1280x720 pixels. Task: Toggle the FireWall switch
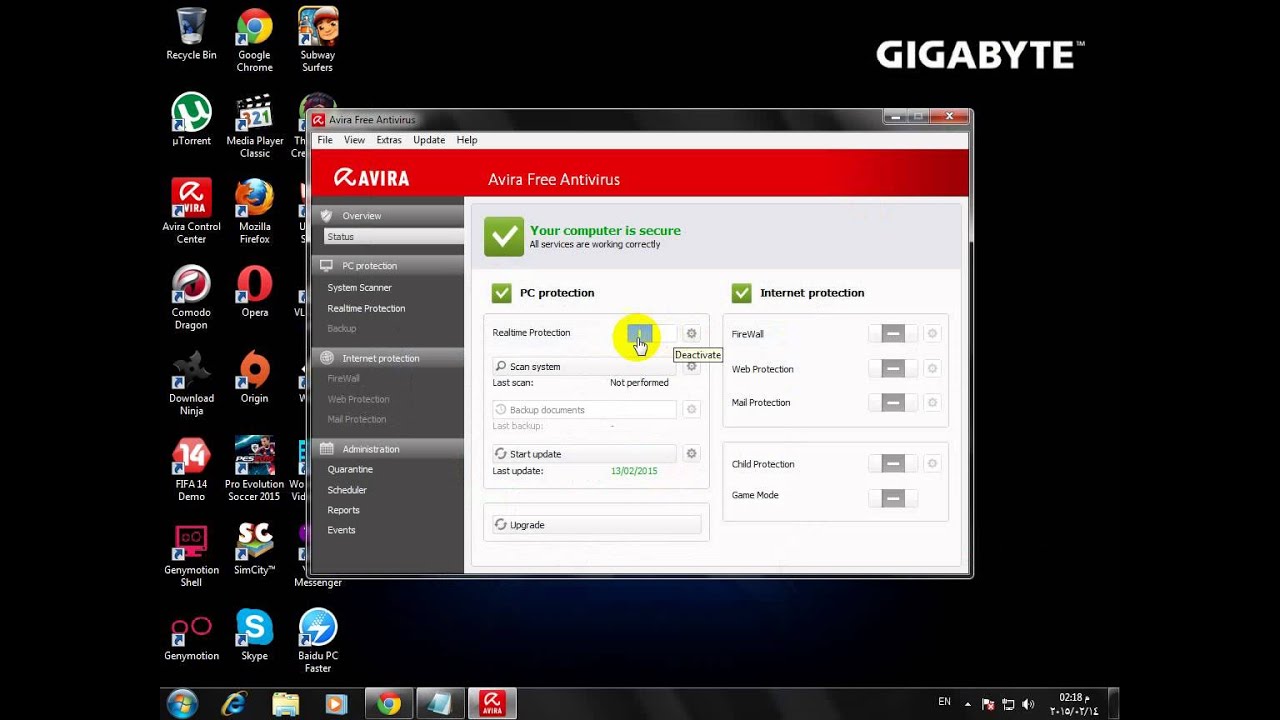pyautogui.click(x=893, y=334)
